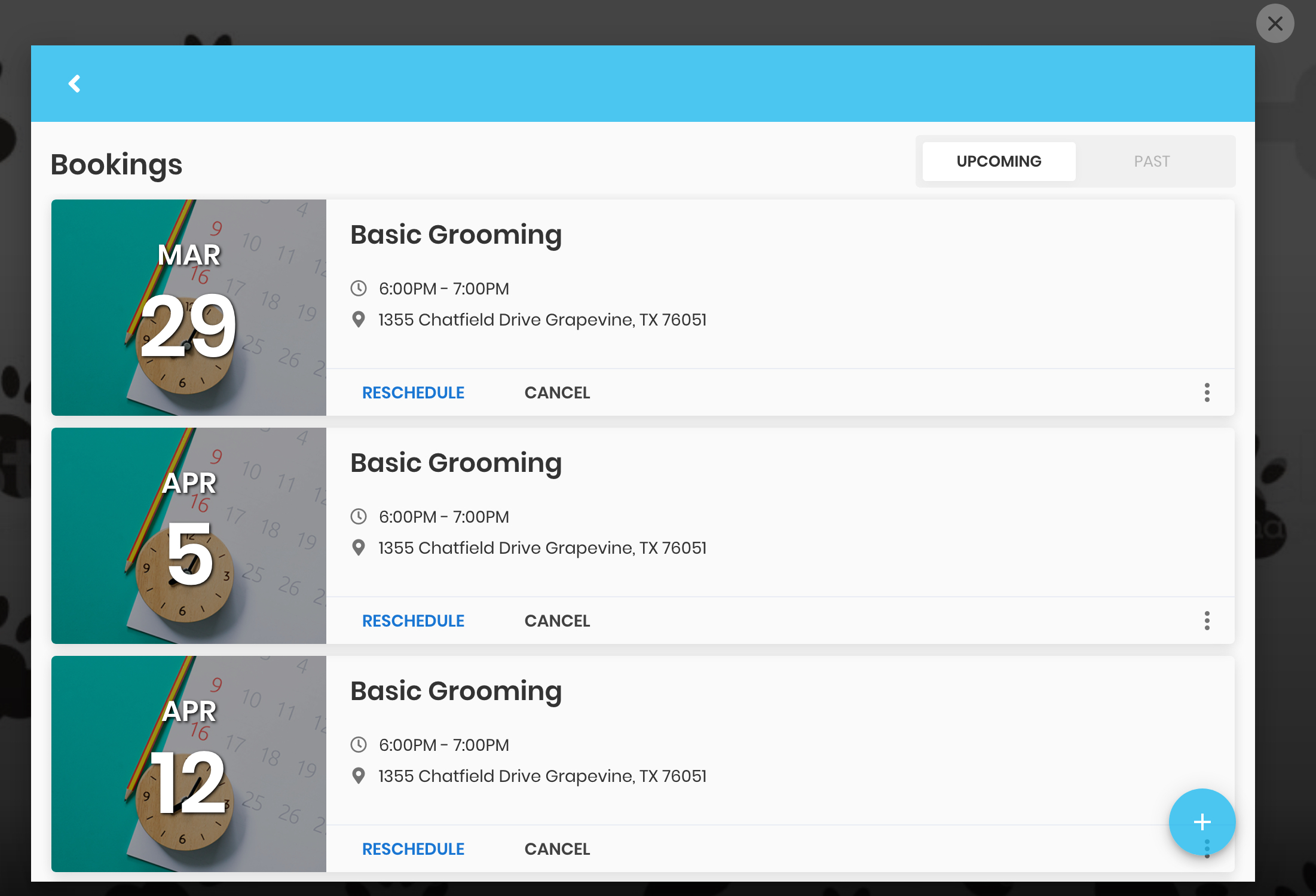Switch to the Past bookings tab
Screen dimensions: 1316x896
pyautogui.click(x=1152, y=161)
